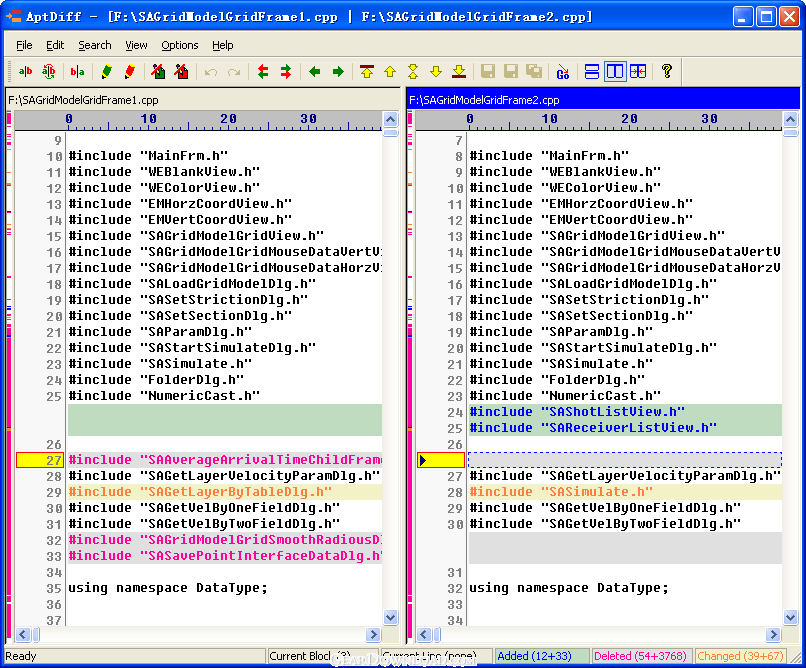Click right line 24 SAShotListView.h include
This screenshot has width=806, height=668.
(x=625, y=412)
